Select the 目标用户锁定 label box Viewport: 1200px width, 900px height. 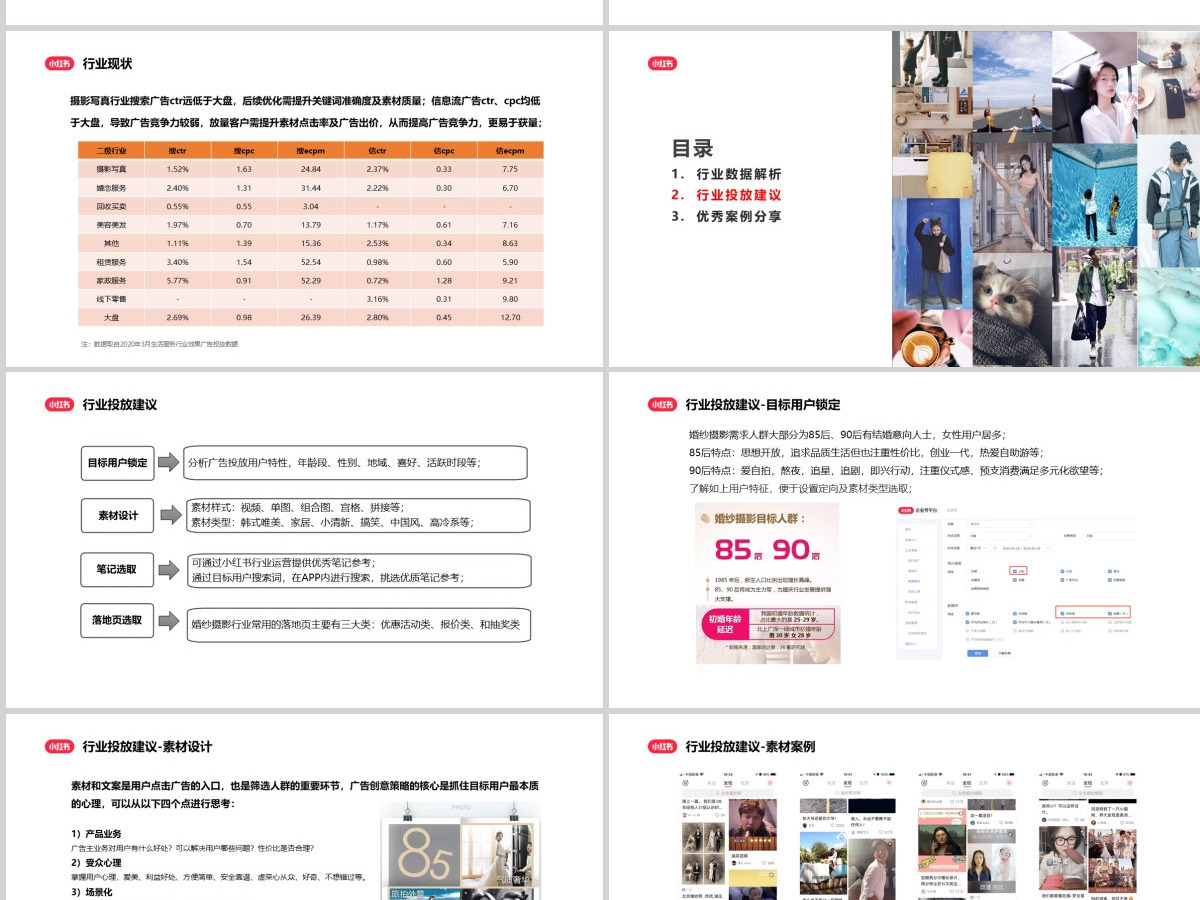pos(117,463)
